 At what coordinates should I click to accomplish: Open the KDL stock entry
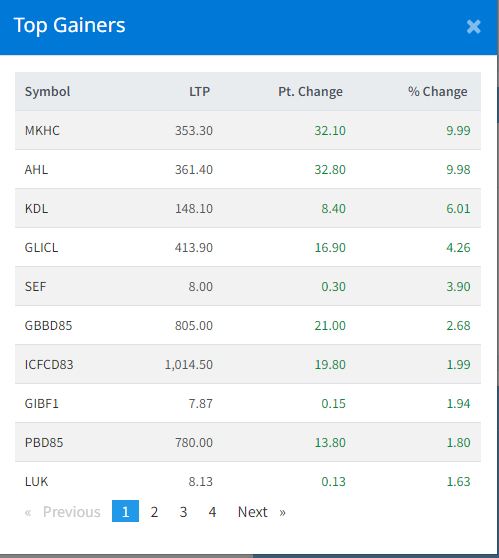tap(36, 208)
